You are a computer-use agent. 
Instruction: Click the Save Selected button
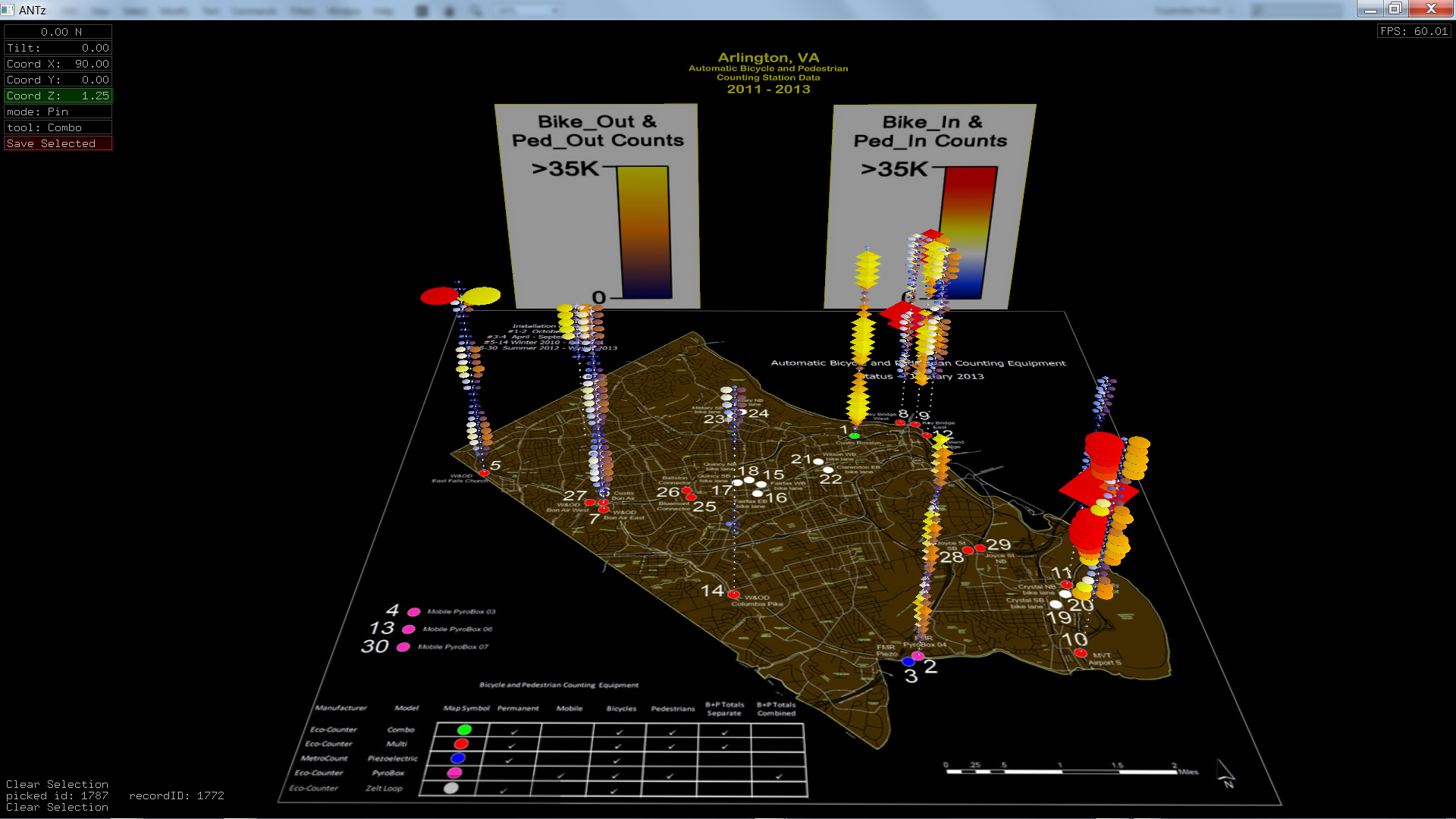58,143
